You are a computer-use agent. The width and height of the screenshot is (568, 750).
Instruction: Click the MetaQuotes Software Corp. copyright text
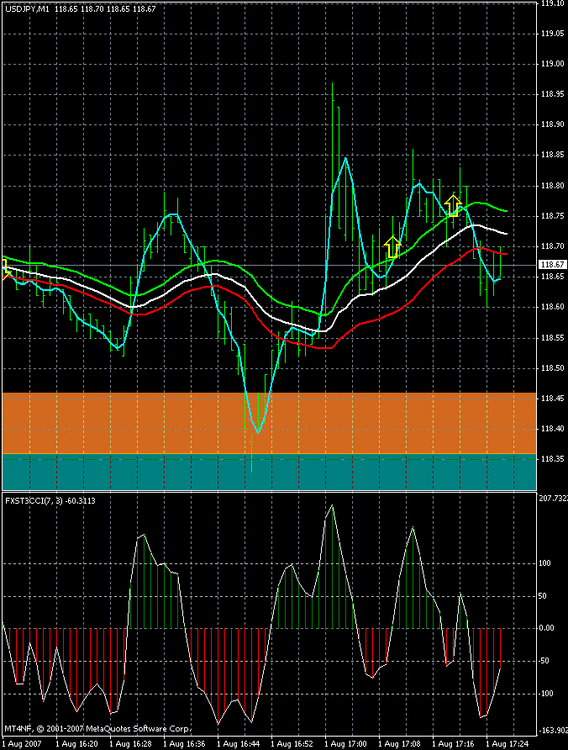pyautogui.click(x=98, y=729)
